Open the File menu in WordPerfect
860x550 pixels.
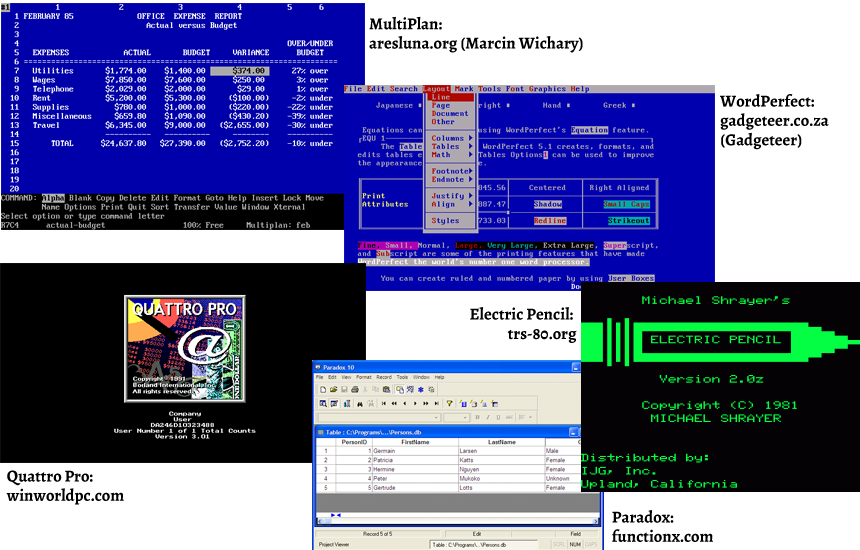click(353, 89)
